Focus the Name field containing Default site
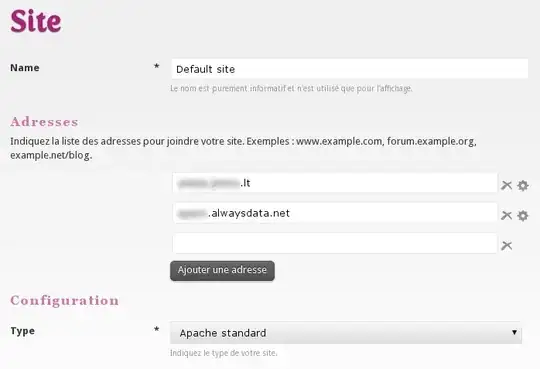540x369 pixels. coord(350,69)
